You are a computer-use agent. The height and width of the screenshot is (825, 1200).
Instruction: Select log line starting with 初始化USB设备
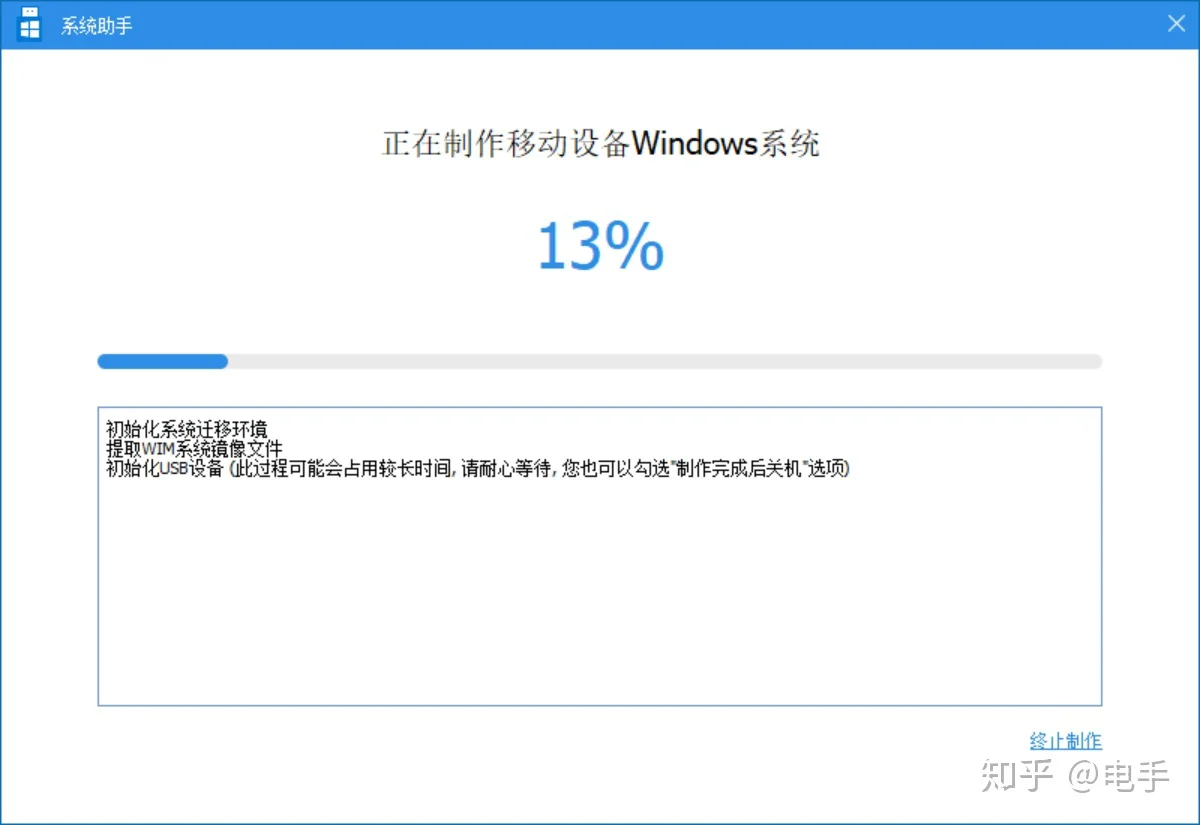pyautogui.click(x=478, y=468)
